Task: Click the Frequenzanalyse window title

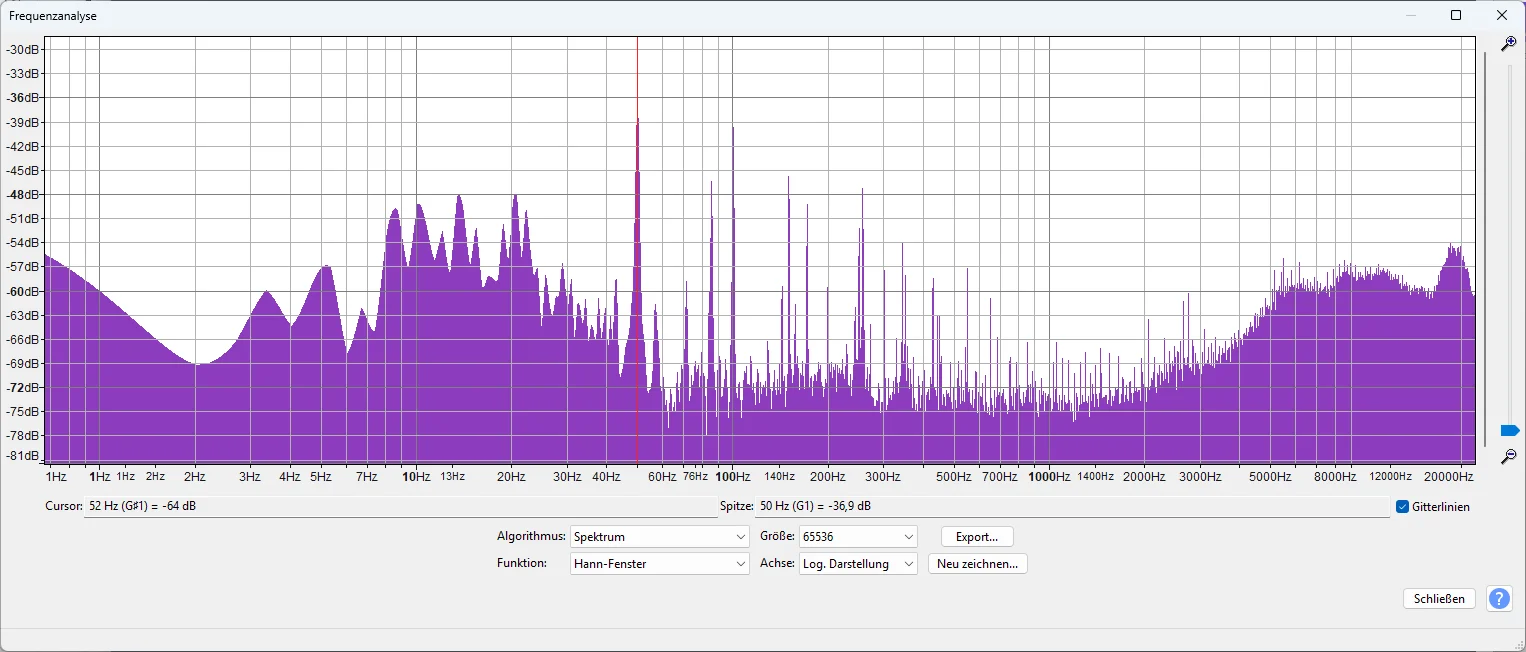Action: coord(53,16)
